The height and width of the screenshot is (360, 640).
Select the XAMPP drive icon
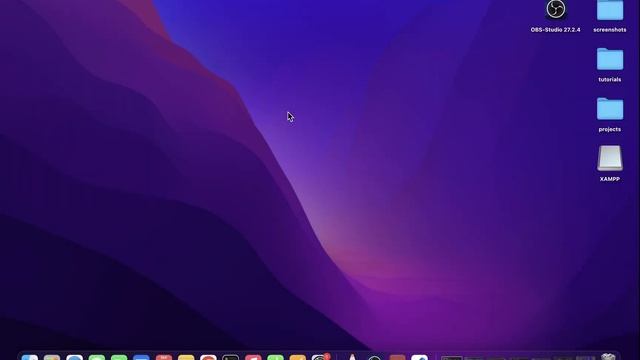pos(610,158)
